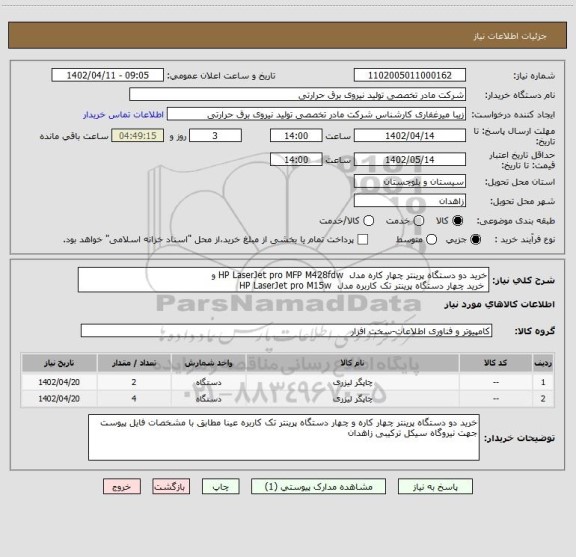Click the توضیحات خریدار label
576x557 pixels.
(x=519, y=438)
